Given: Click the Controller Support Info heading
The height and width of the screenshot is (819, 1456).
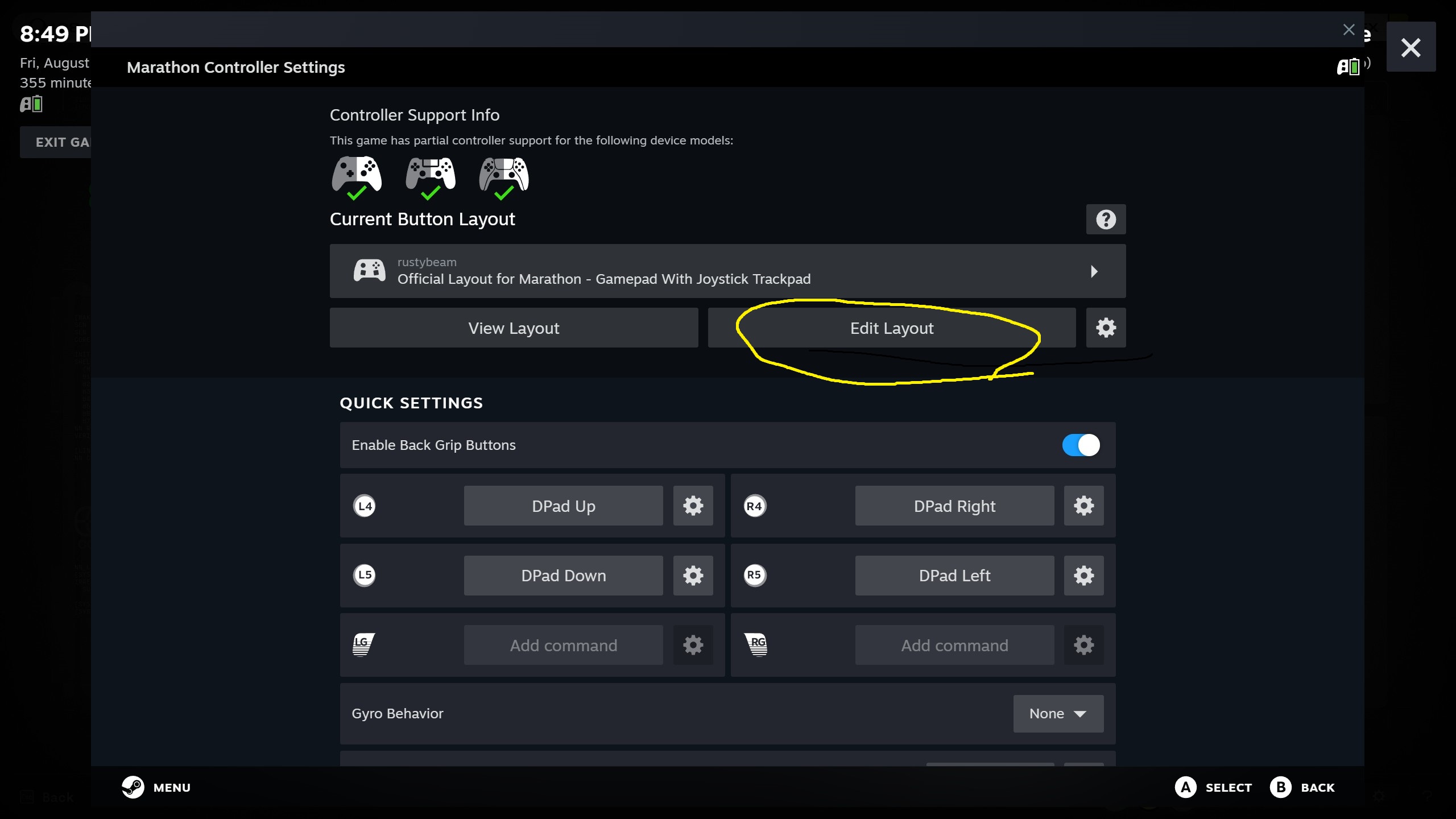Looking at the screenshot, I should pos(415,115).
